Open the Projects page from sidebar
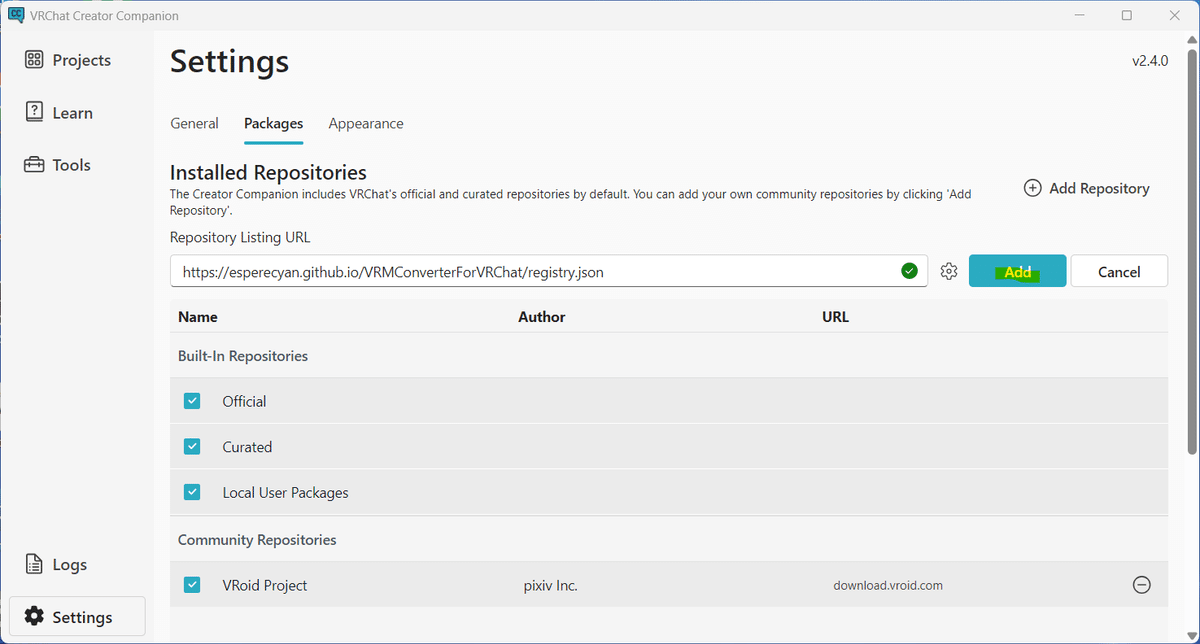 click(x=68, y=60)
